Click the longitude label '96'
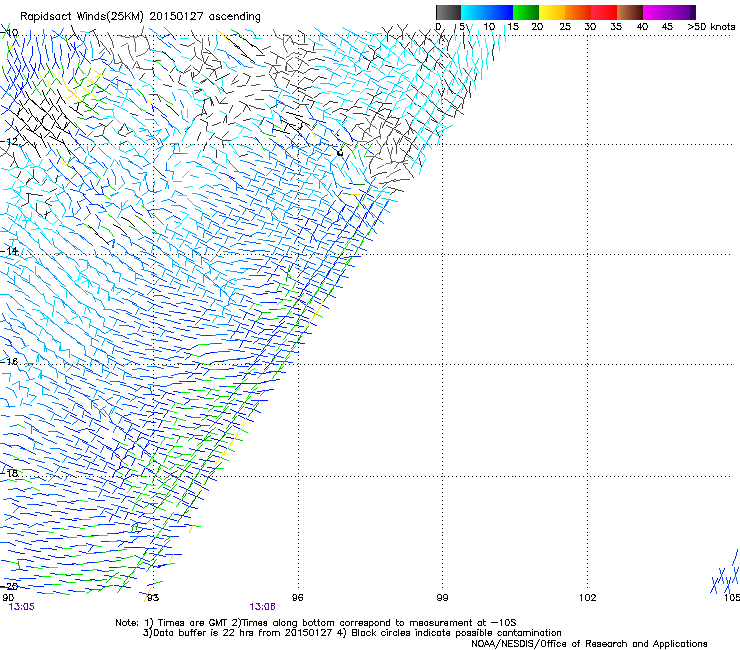The image size is (740, 650). click(297, 598)
